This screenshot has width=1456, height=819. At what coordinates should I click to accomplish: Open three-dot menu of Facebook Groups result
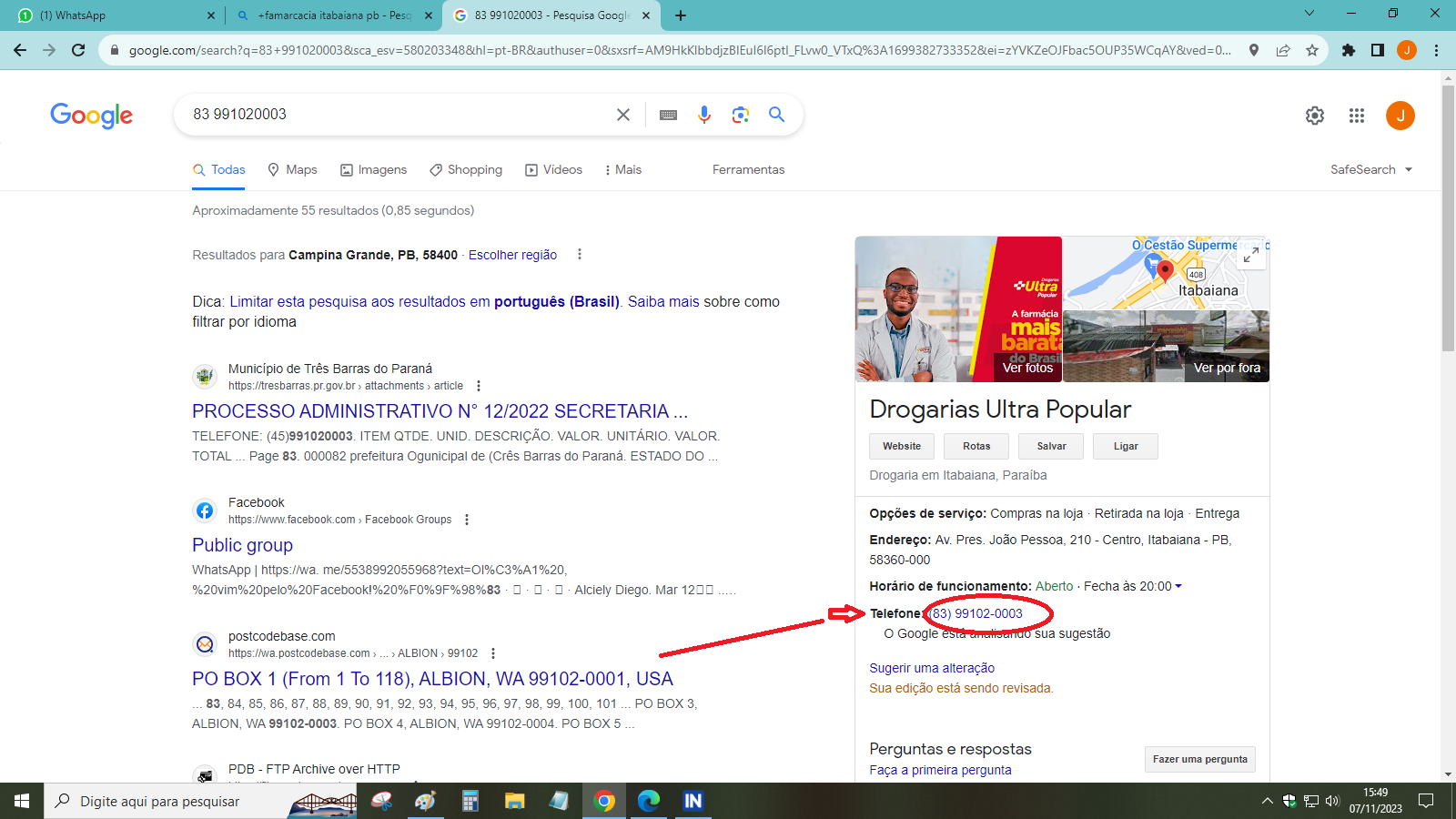[467, 520]
